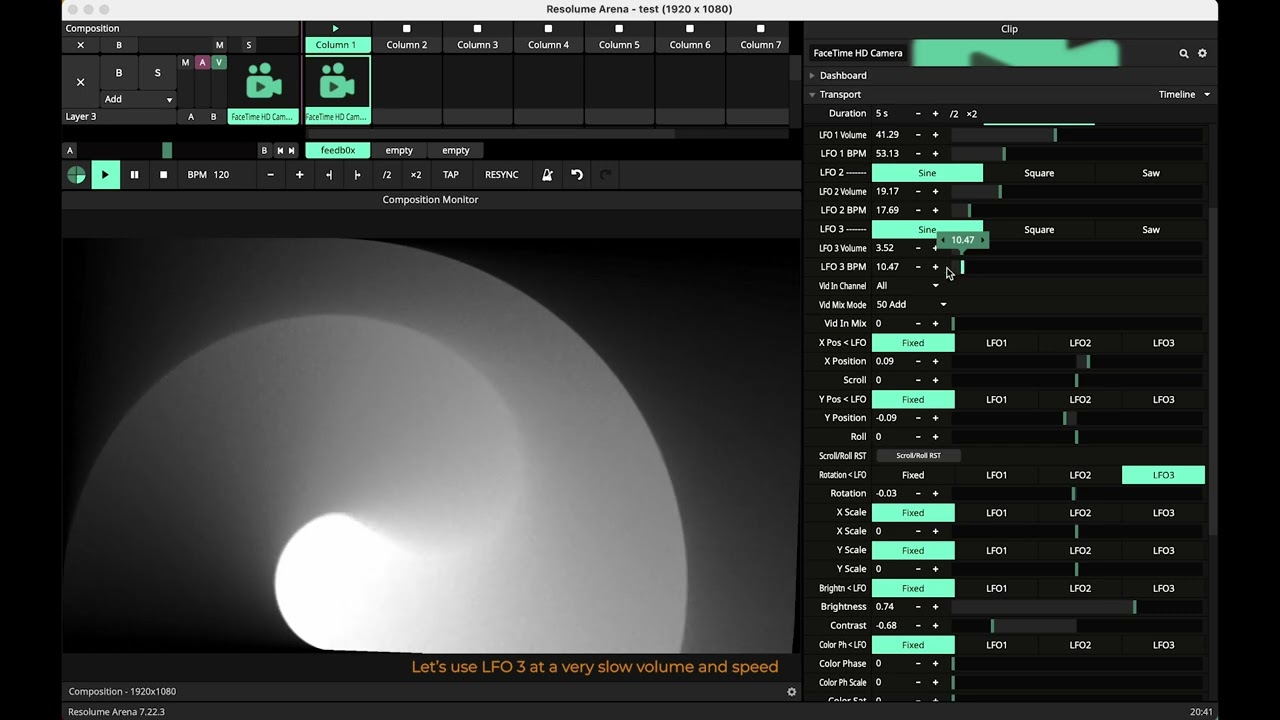The height and width of the screenshot is (720, 1280).
Task: Halve the BPM with /2
Action: point(386,175)
